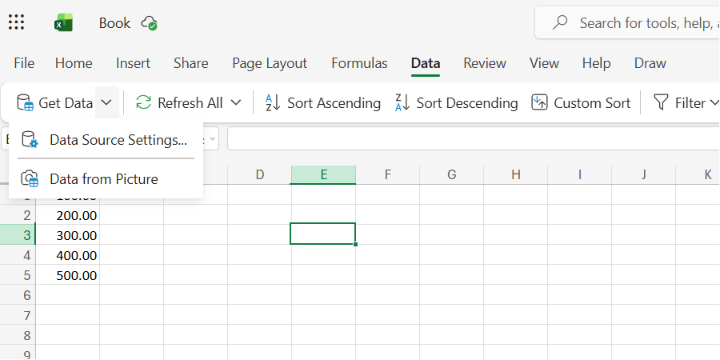
Task: Switch to the Review tab
Action: pos(485,63)
